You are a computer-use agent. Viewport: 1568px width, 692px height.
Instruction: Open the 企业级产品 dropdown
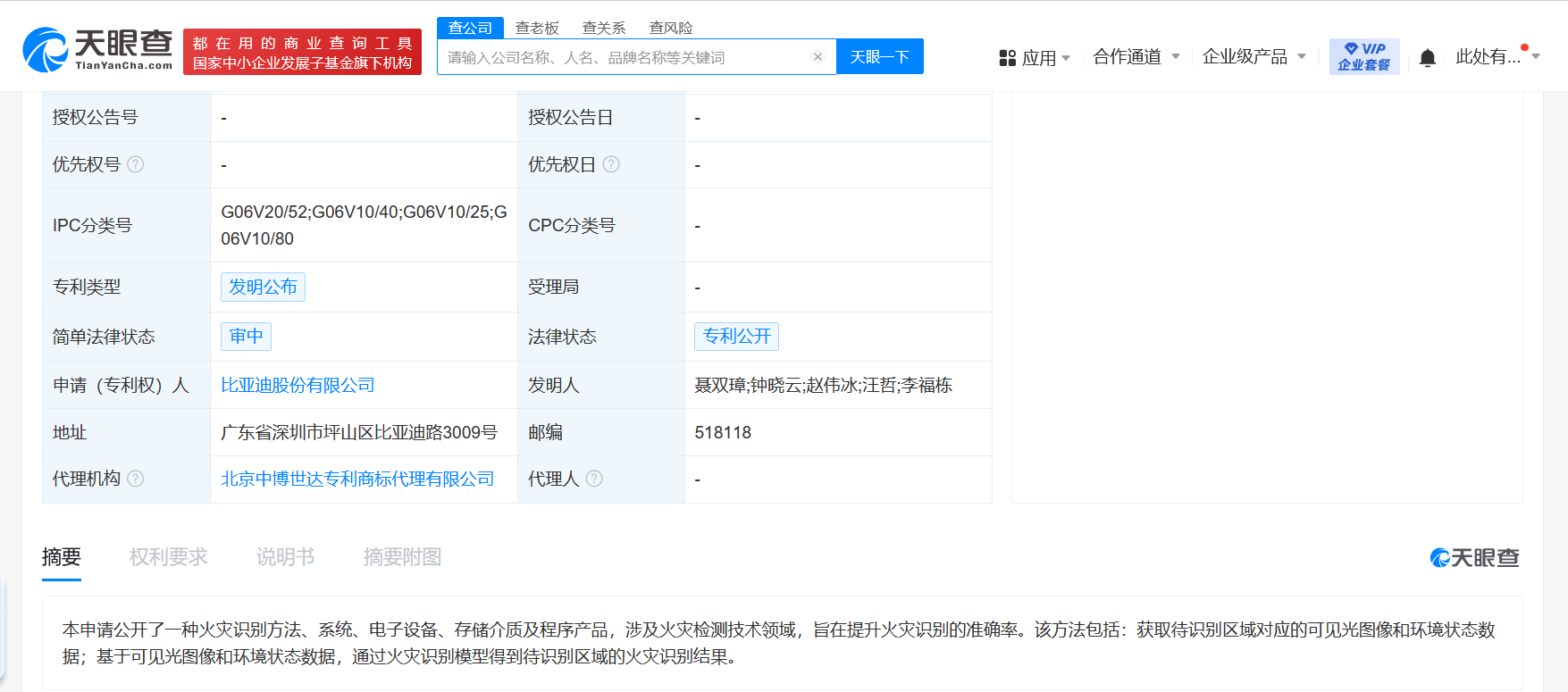pyautogui.click(x=1254, y=57)
